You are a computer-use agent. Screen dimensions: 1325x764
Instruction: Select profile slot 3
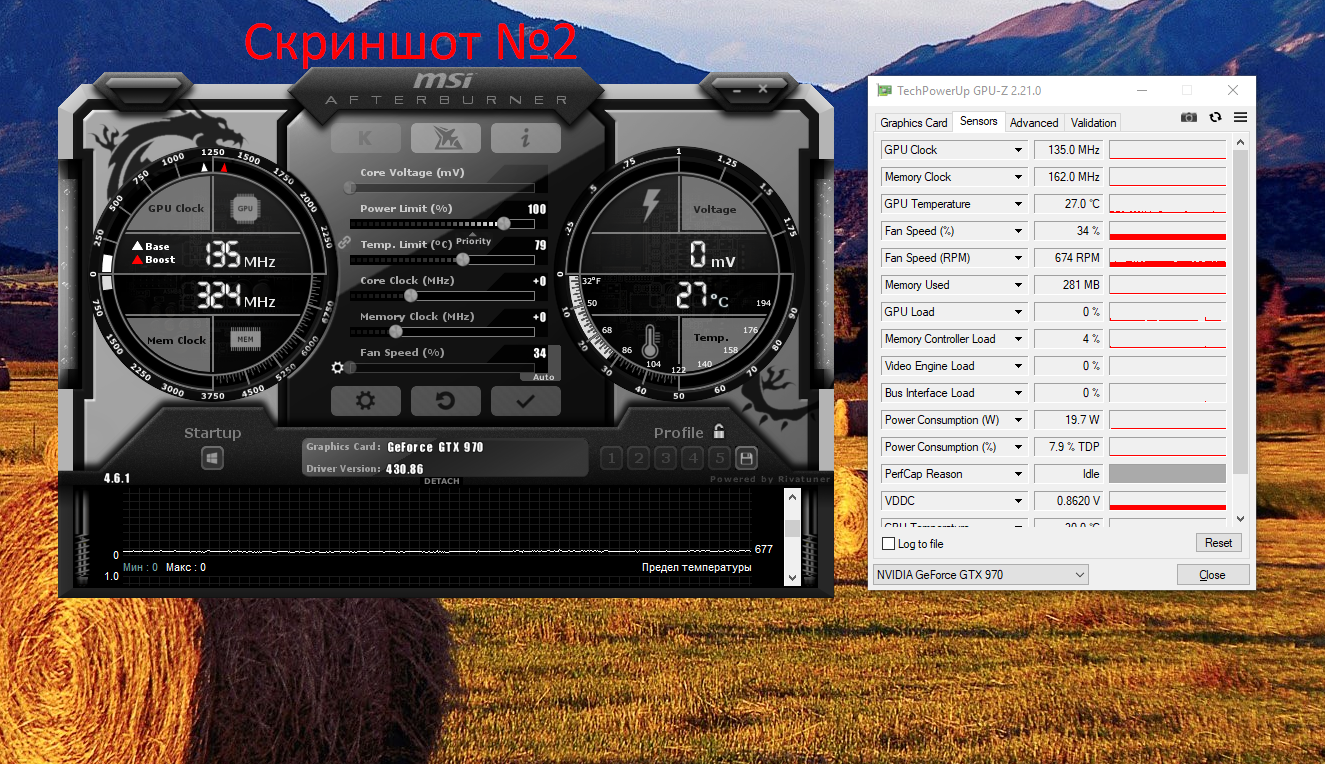click(x=665, y=458)
